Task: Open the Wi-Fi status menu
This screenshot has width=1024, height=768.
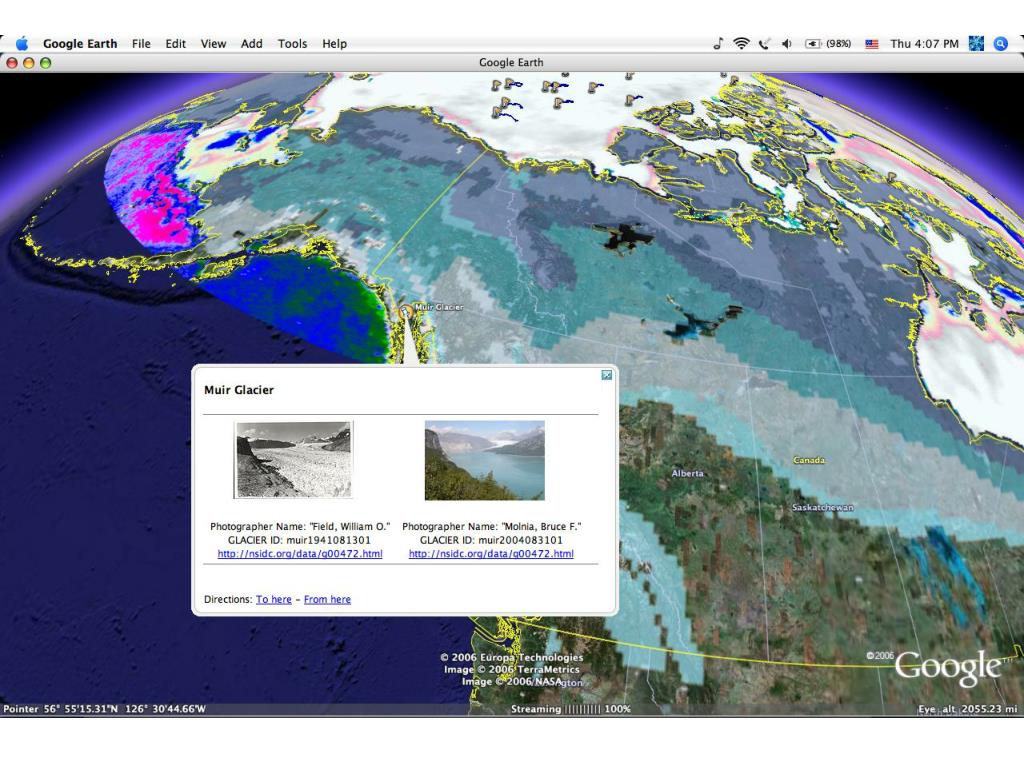Action: [x=741, y=44]
